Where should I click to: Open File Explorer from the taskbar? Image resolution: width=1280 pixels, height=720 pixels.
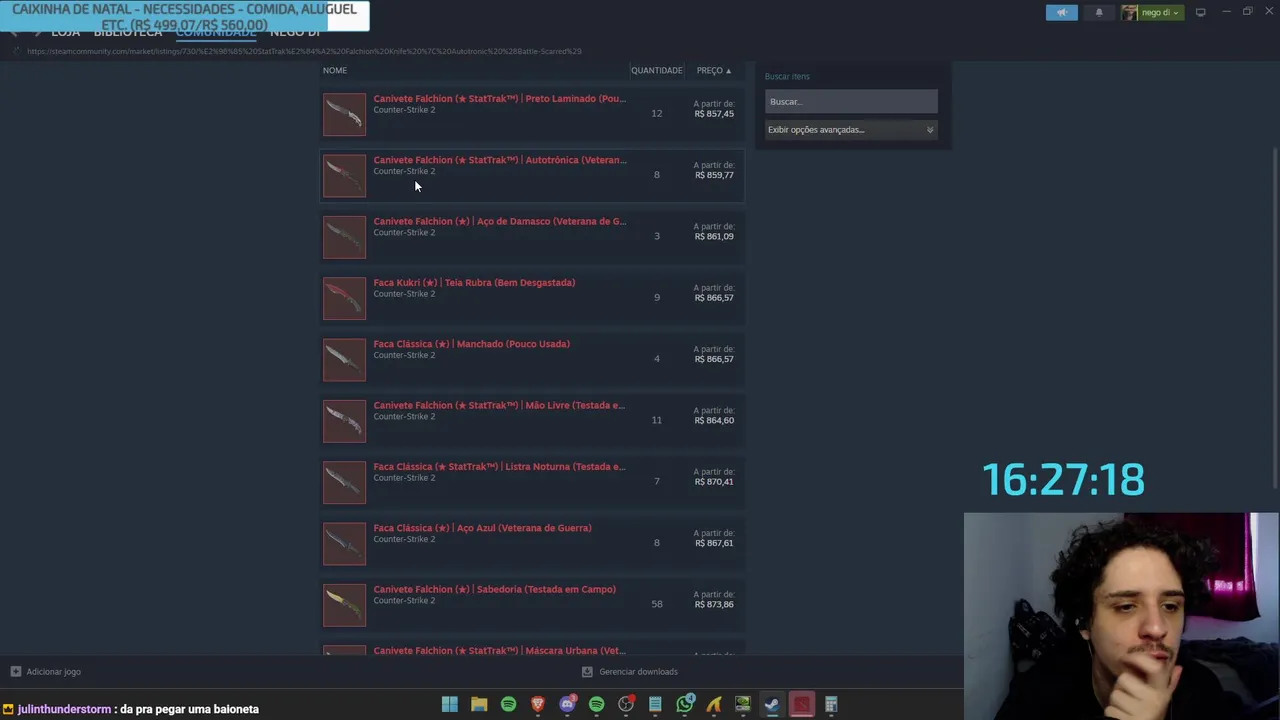click(479, 705)
